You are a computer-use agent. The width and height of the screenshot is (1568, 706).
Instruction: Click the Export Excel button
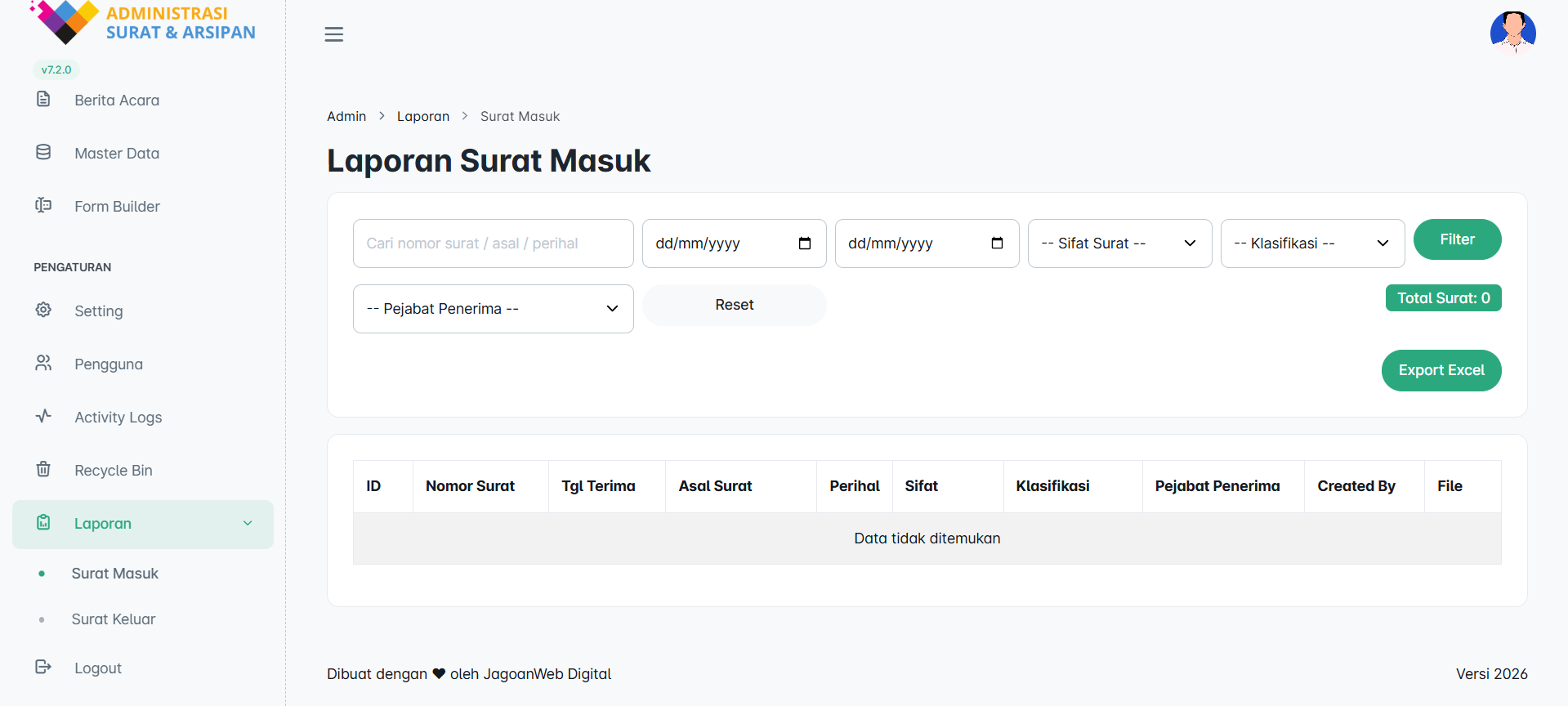[x=1441, y=370]
